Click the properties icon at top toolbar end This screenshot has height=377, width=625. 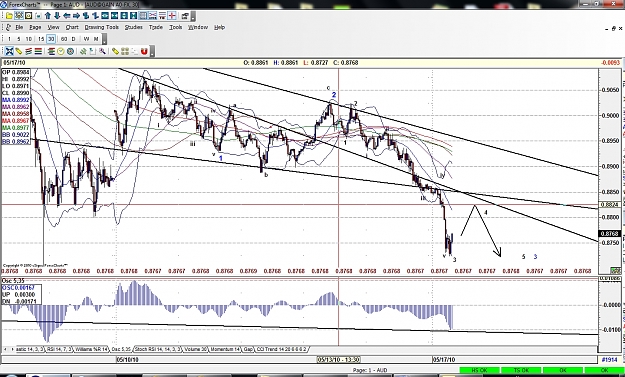pyautogui.click(x=185, y=16)
